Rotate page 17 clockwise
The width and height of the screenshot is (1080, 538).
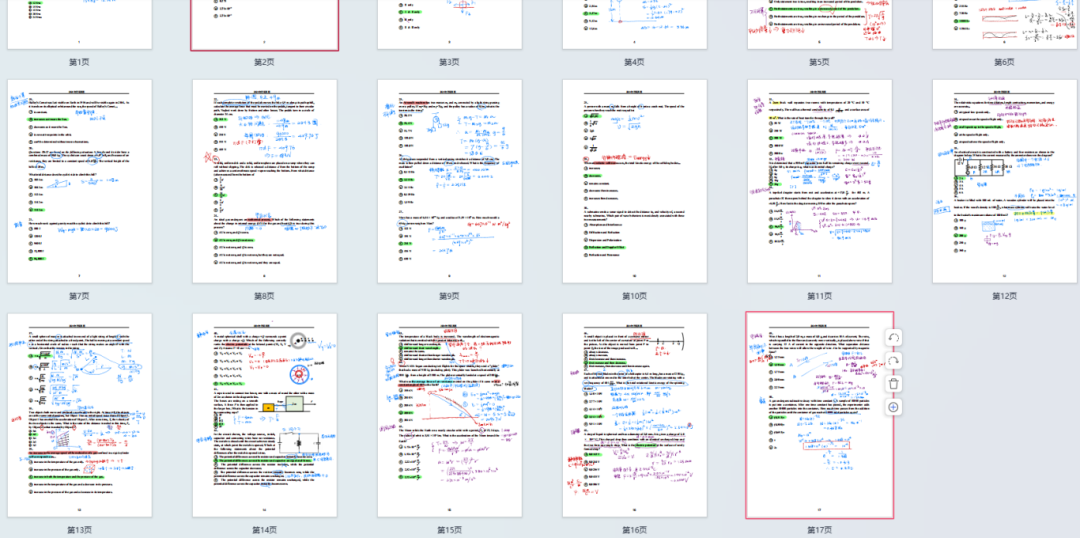[893, 361]
